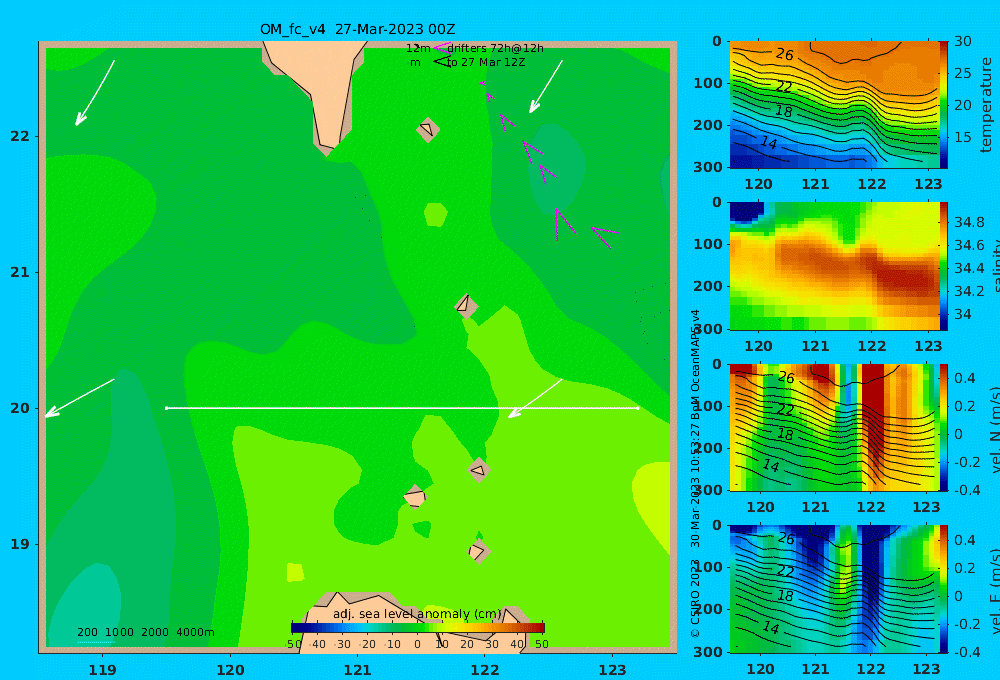Click the latitude label 19 on the main map
This screenshot has width=1000, height=680.
[x=20, y=544]
